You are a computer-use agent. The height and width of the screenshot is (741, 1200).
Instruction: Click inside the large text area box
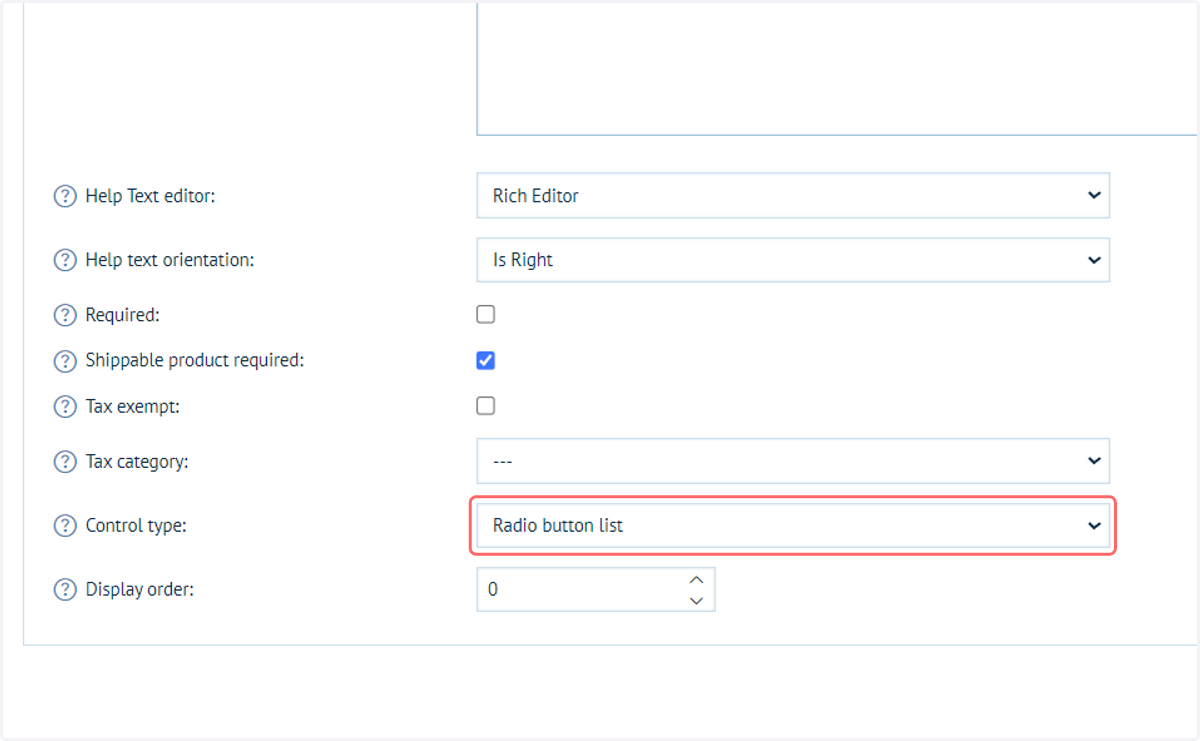coord(837,67)
